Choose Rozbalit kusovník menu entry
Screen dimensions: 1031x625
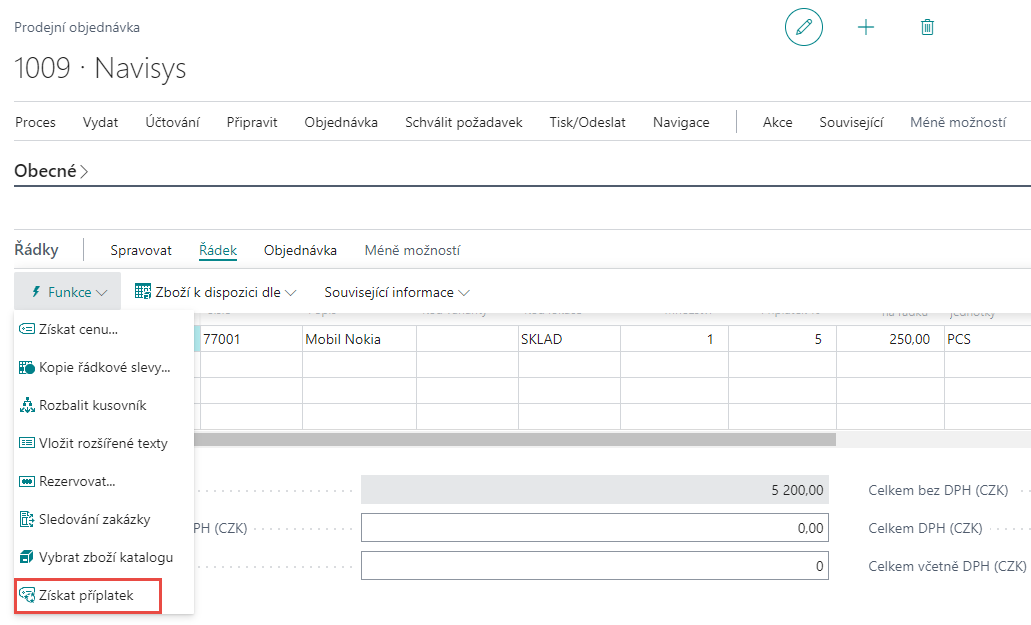104,405
